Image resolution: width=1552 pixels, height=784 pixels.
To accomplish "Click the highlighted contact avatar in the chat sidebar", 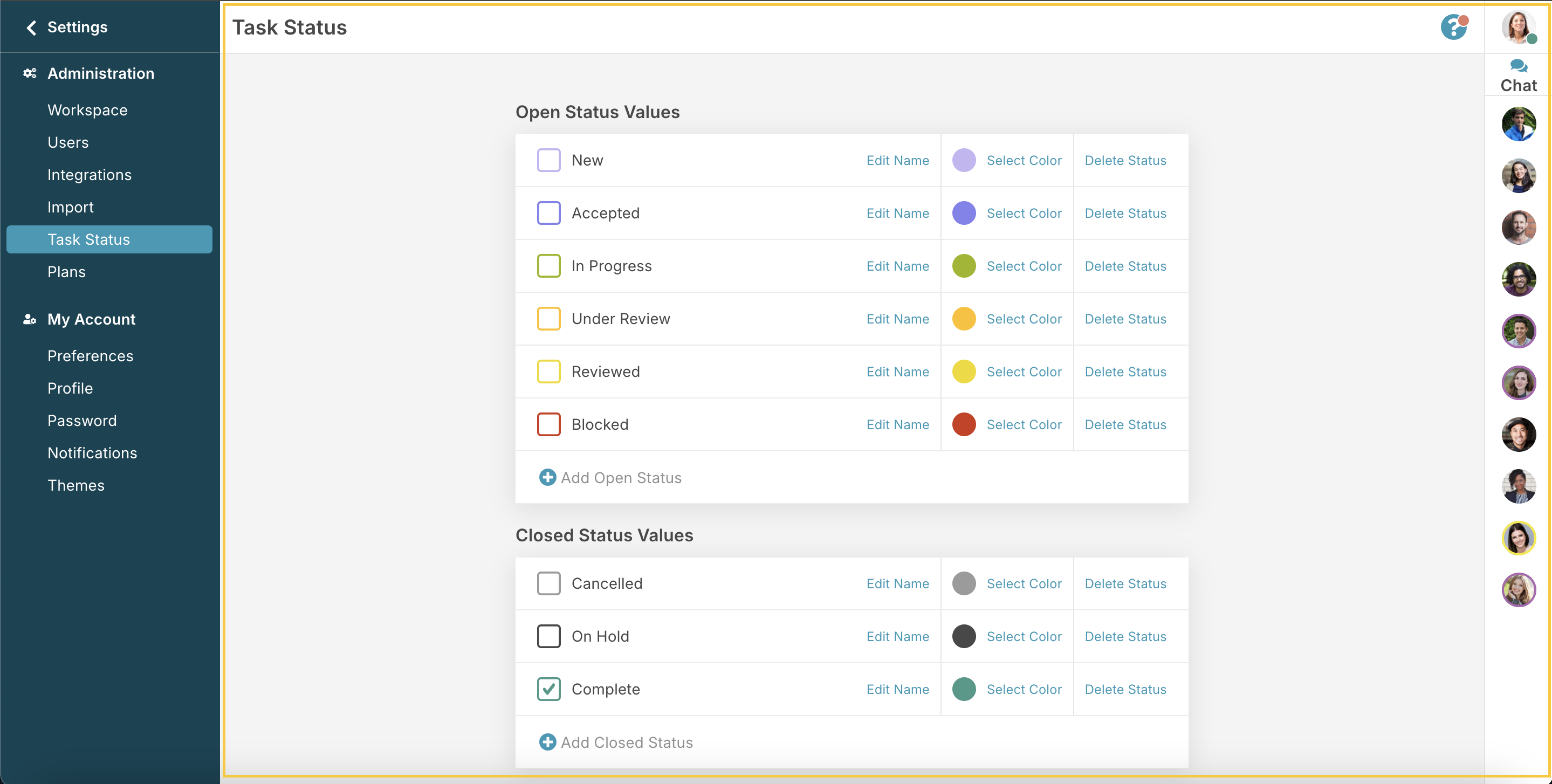I will (1520, 538).
